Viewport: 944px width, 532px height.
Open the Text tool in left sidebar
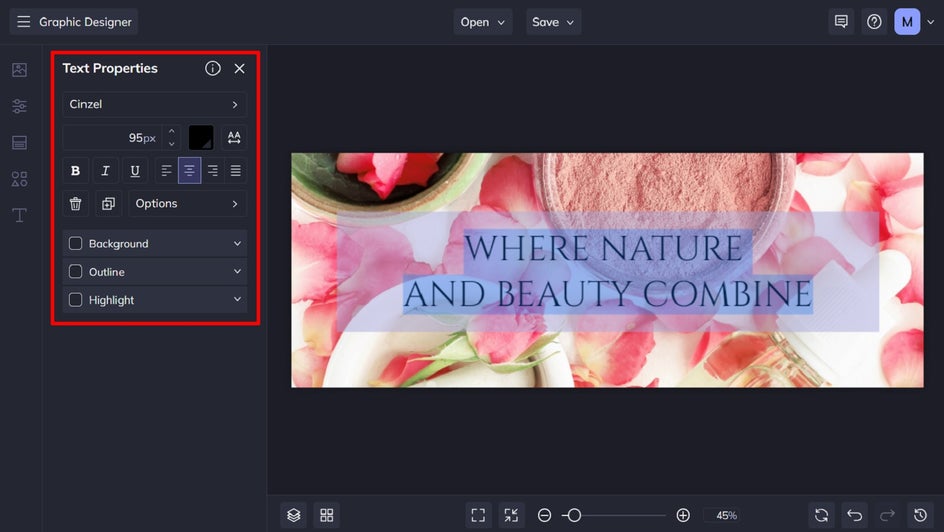pyautogui.click(x=19, y=215)
